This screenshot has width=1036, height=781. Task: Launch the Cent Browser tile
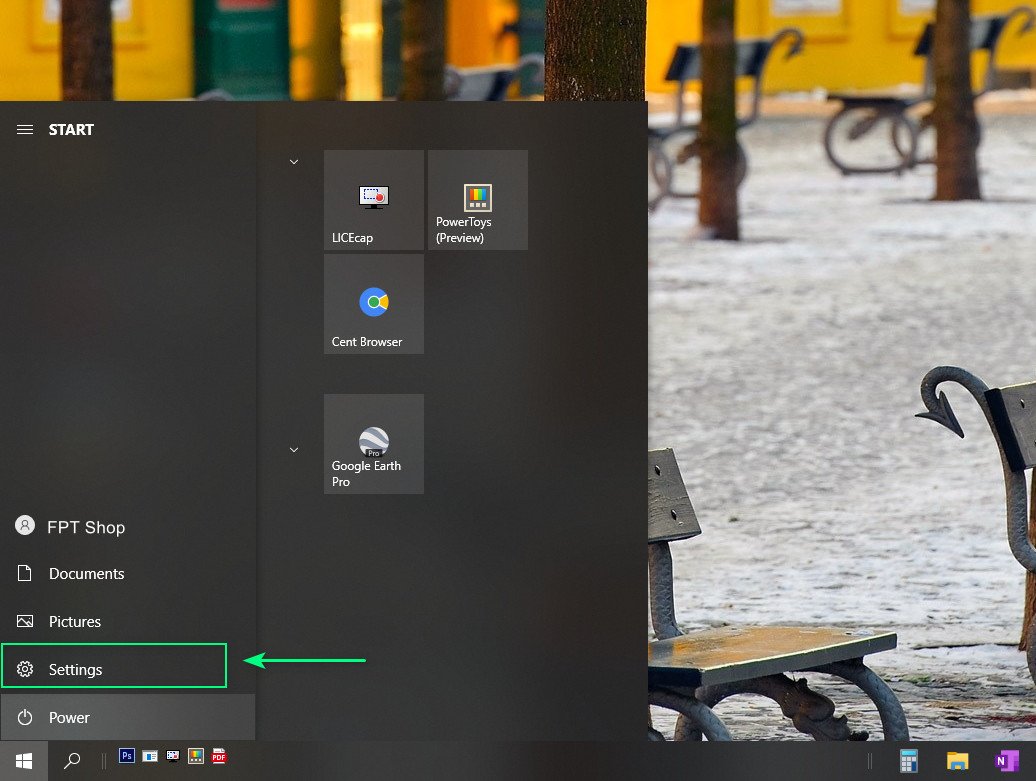tap(373, 303)
